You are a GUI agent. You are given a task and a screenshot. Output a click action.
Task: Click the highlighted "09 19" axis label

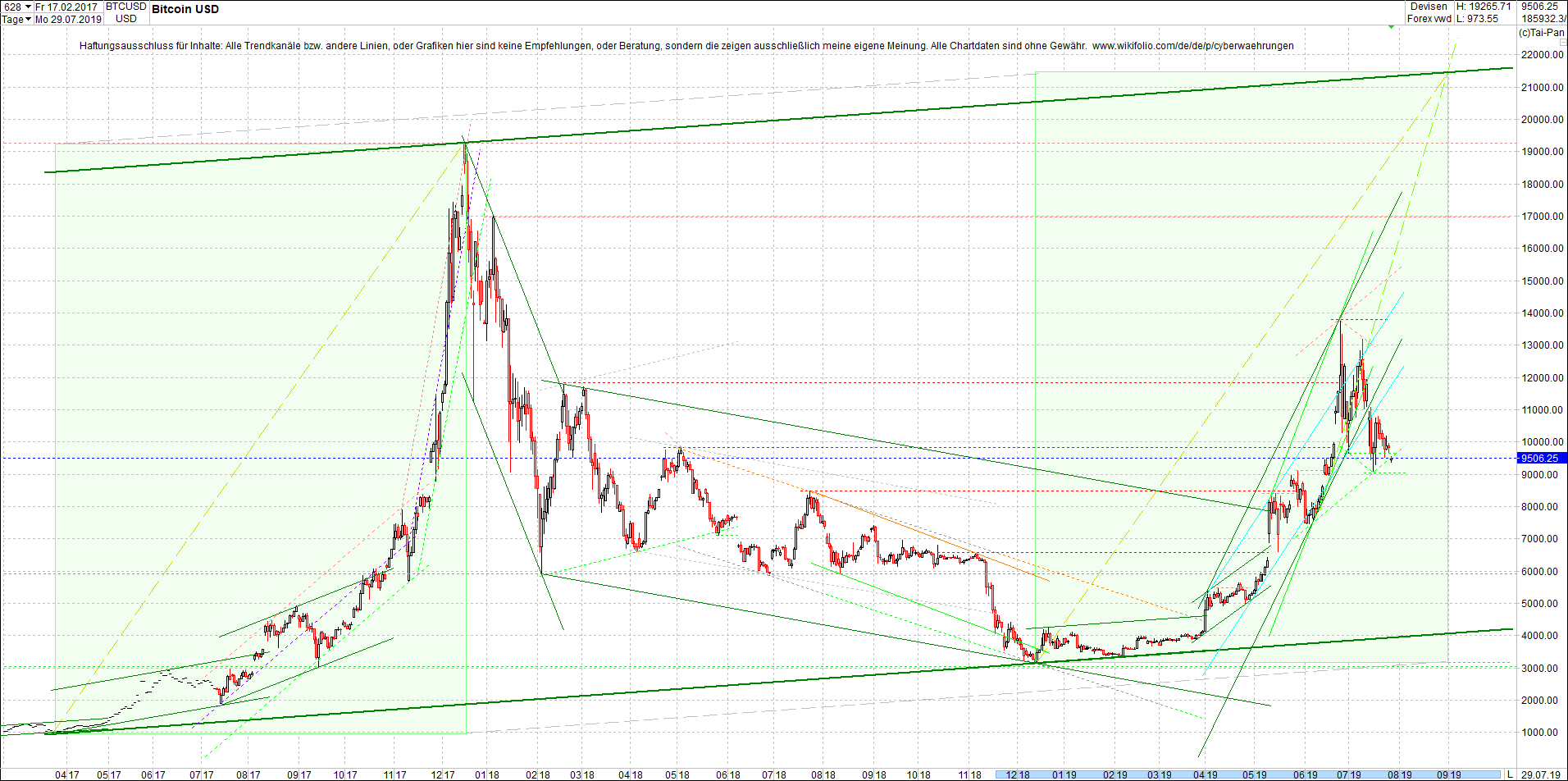click(x=1452, y=774)
